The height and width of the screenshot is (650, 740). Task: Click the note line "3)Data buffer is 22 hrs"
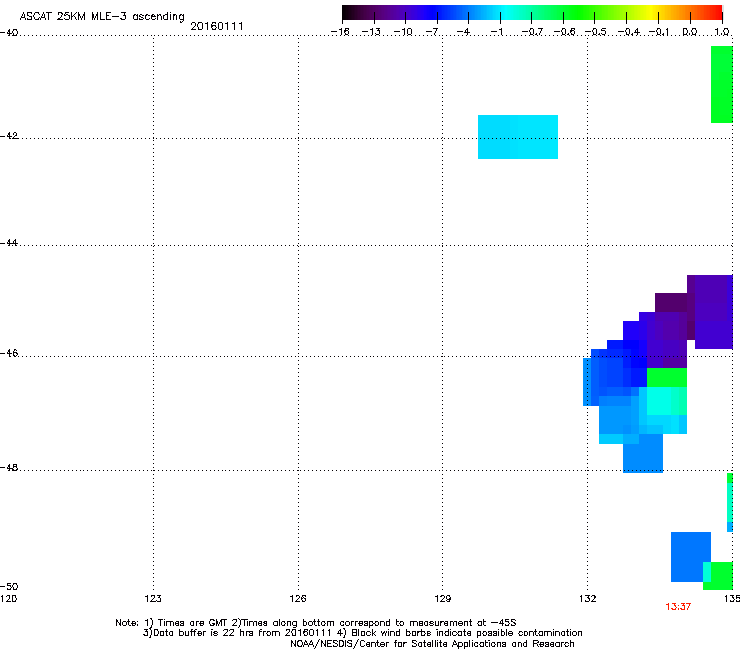[x=362, y=633]
